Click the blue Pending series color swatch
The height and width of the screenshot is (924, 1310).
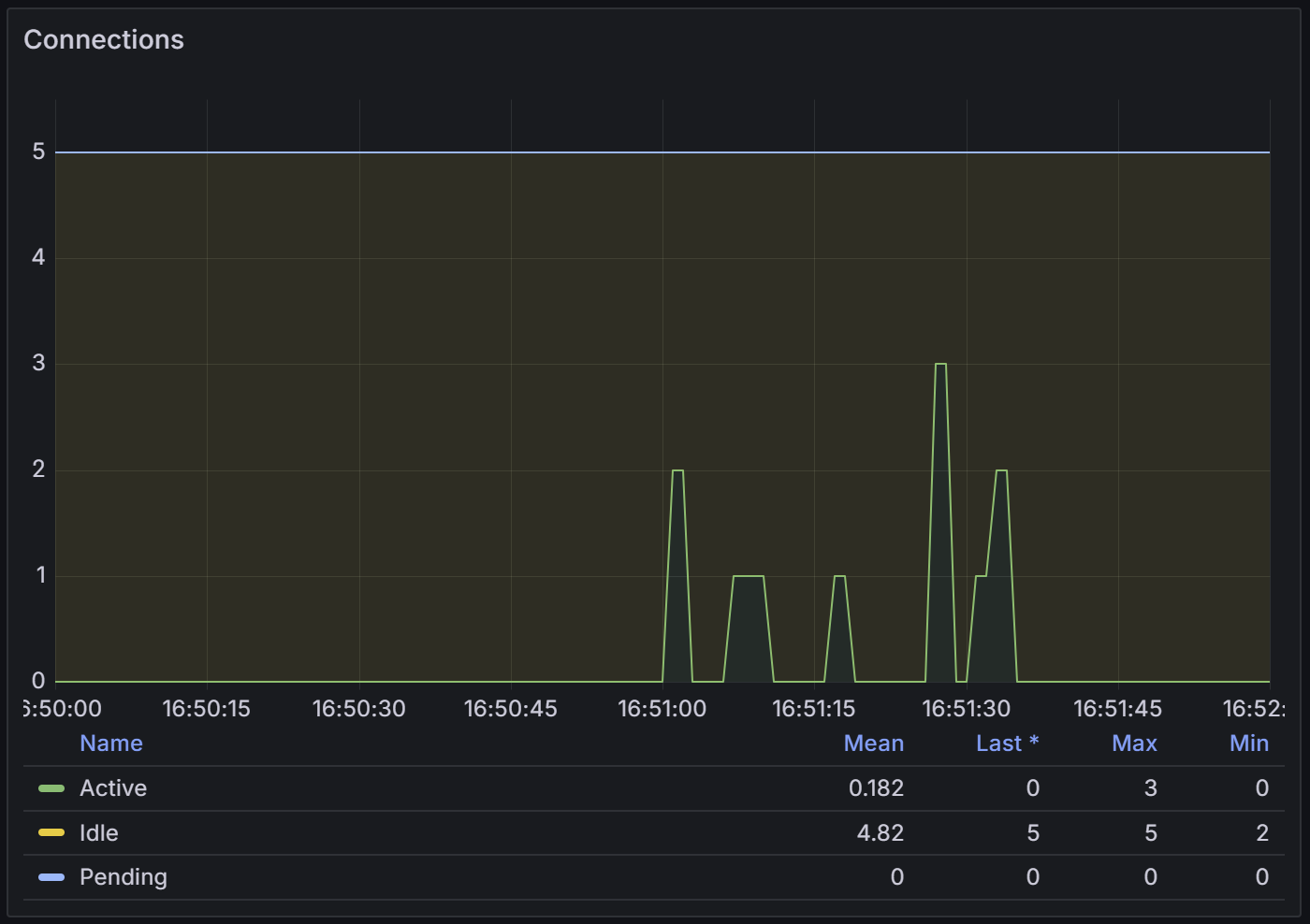[51, 877]
